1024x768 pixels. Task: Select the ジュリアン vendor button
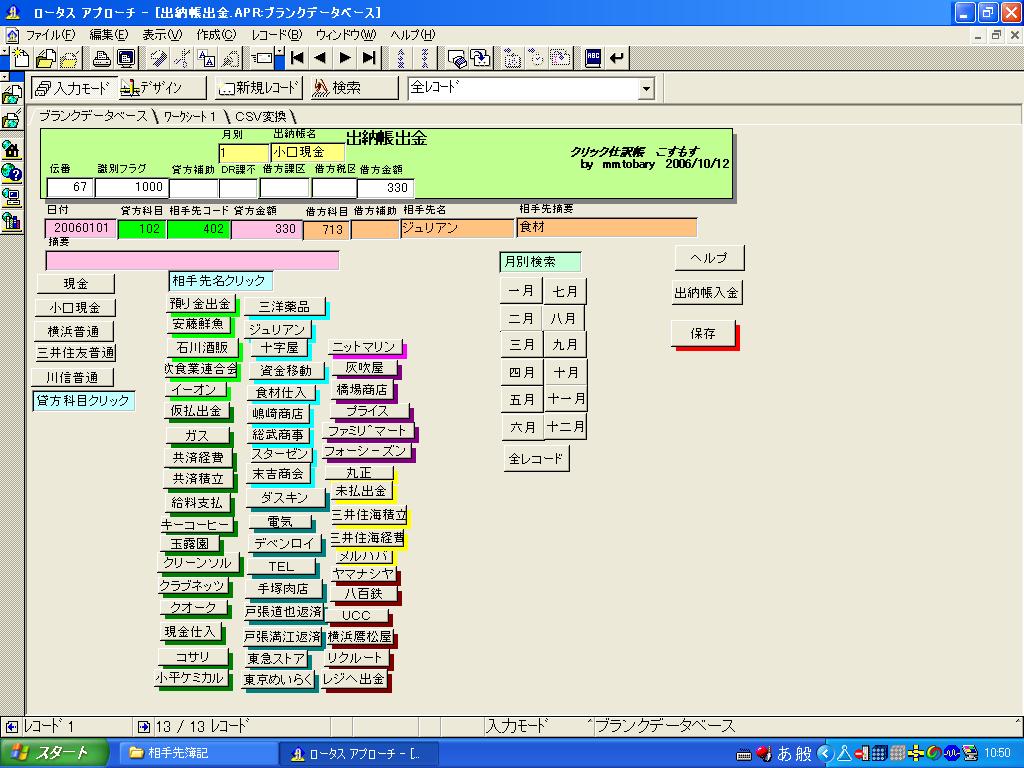277,330
